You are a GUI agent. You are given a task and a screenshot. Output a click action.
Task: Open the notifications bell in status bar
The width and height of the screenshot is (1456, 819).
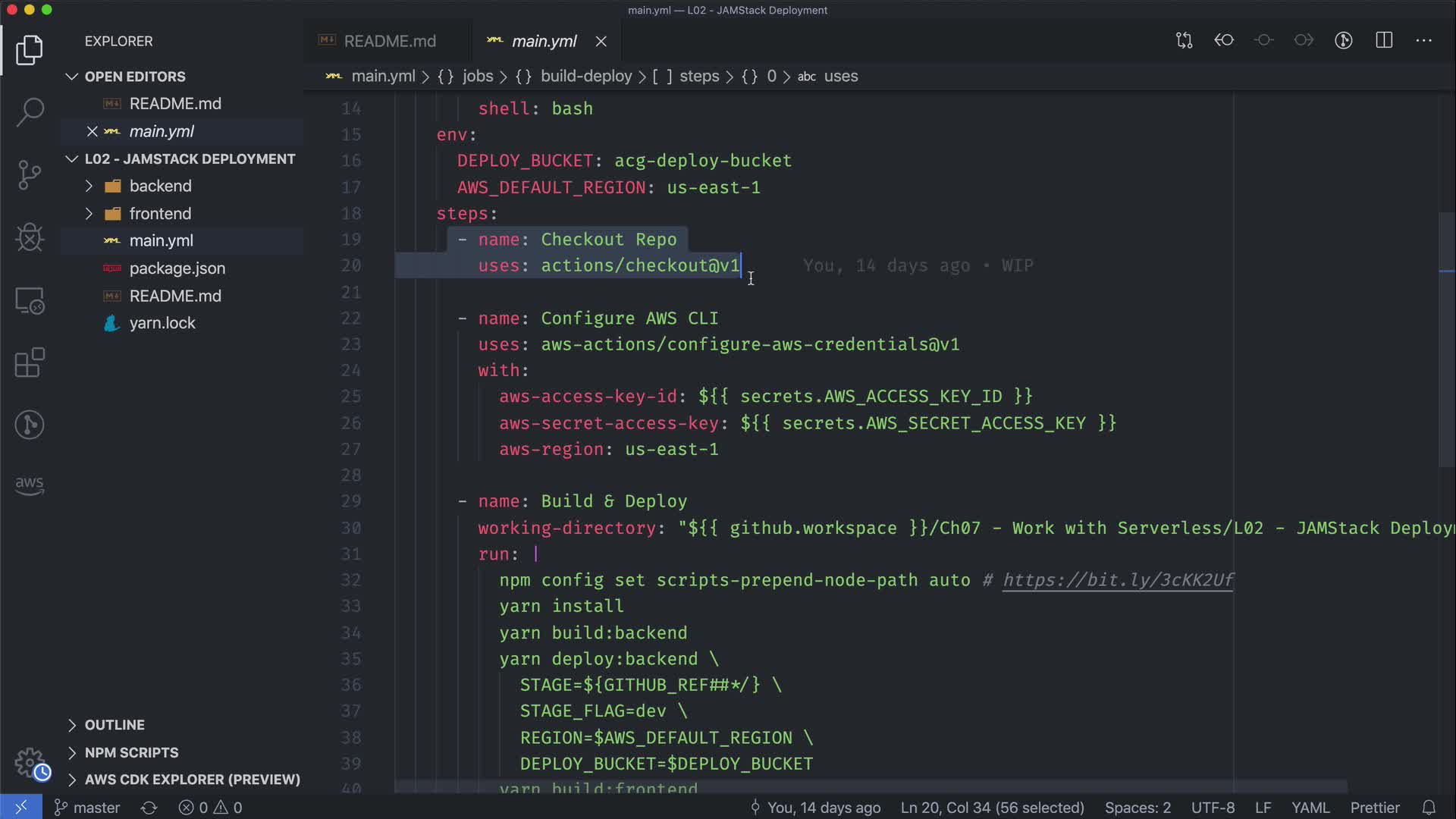pyautogui.click(x=1429, y=808)
